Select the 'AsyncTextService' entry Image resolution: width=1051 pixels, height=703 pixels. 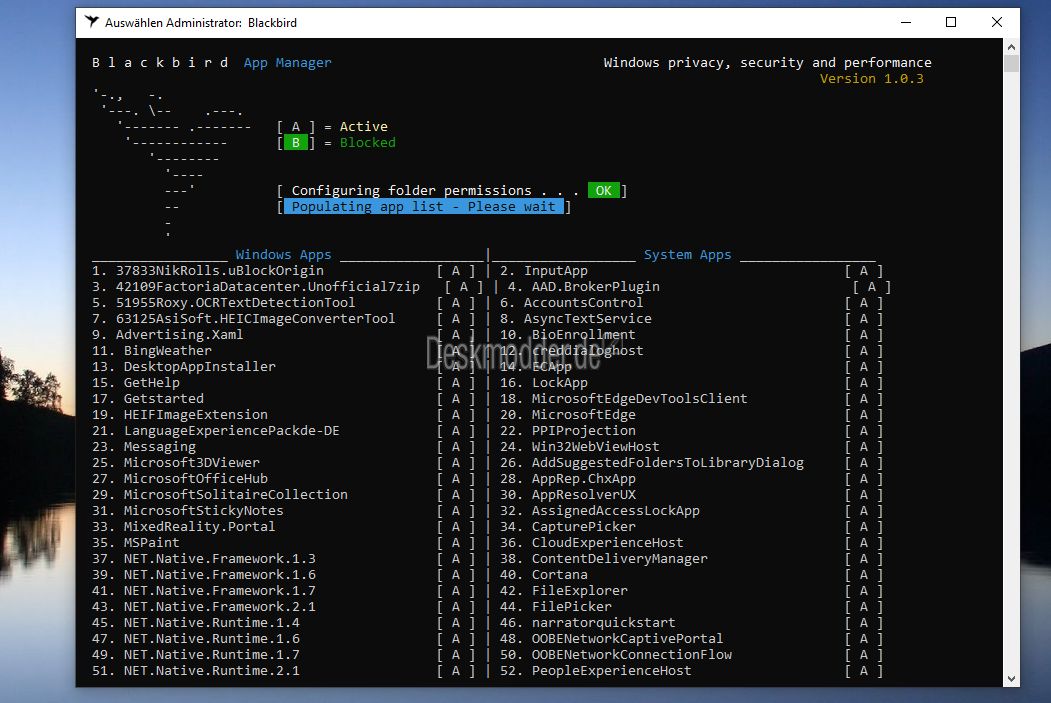[x=587, y=319]
